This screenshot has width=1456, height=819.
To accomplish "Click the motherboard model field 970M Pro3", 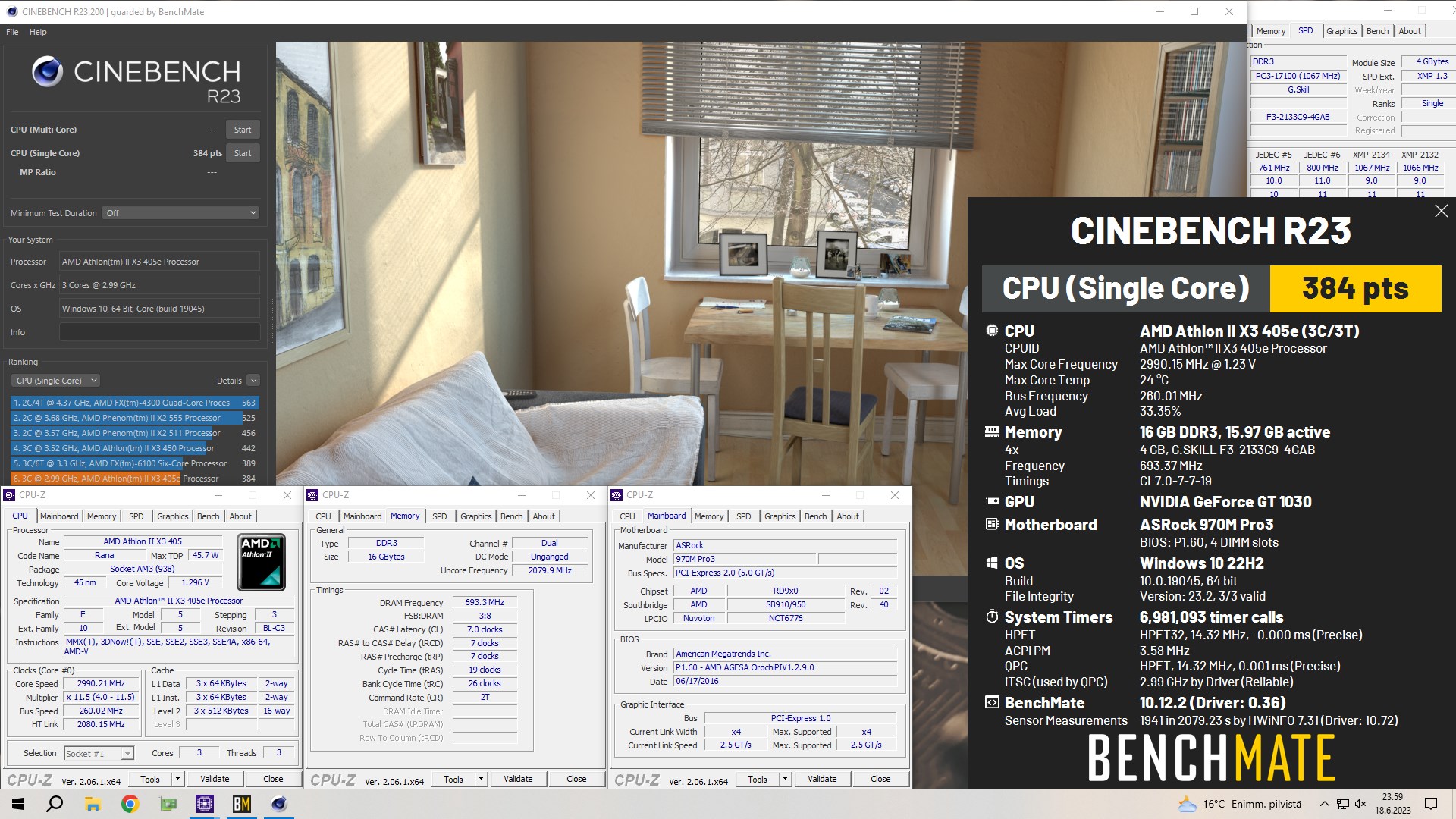I will point(745,559).
